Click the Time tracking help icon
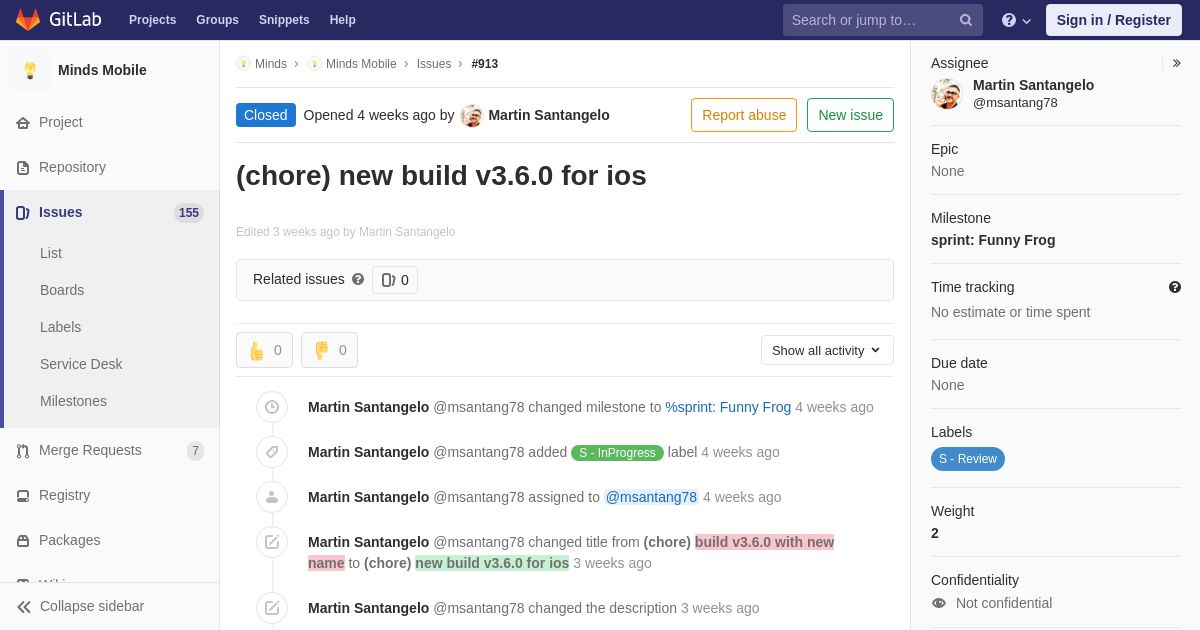Image resolution: width=1200 pixels, height=630 pixels. click(x=1175, y=287)
